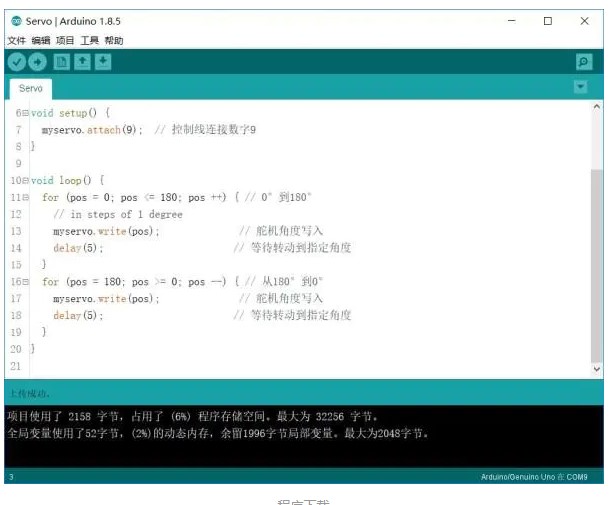615x505 pixels.
Task: Click delay(5) on line 18
Action: [x=78, y=316]
